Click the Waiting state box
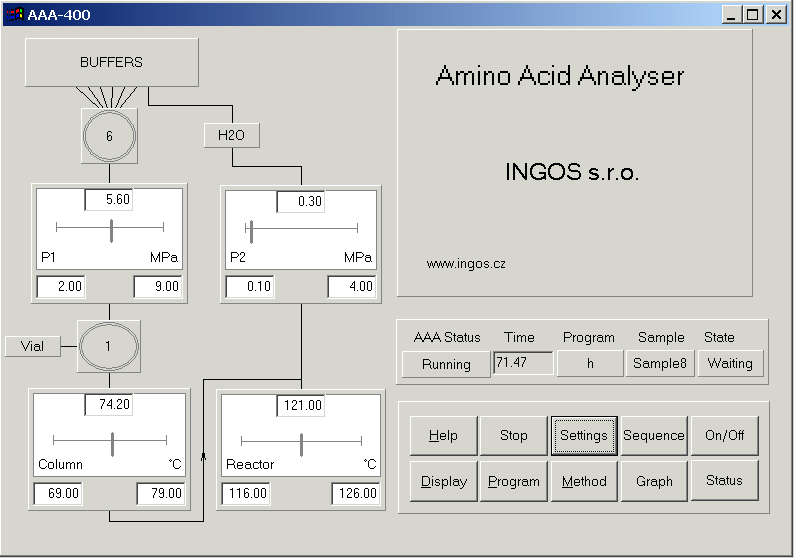Screen dimensions: 794x558 click(x=730, y=363)
